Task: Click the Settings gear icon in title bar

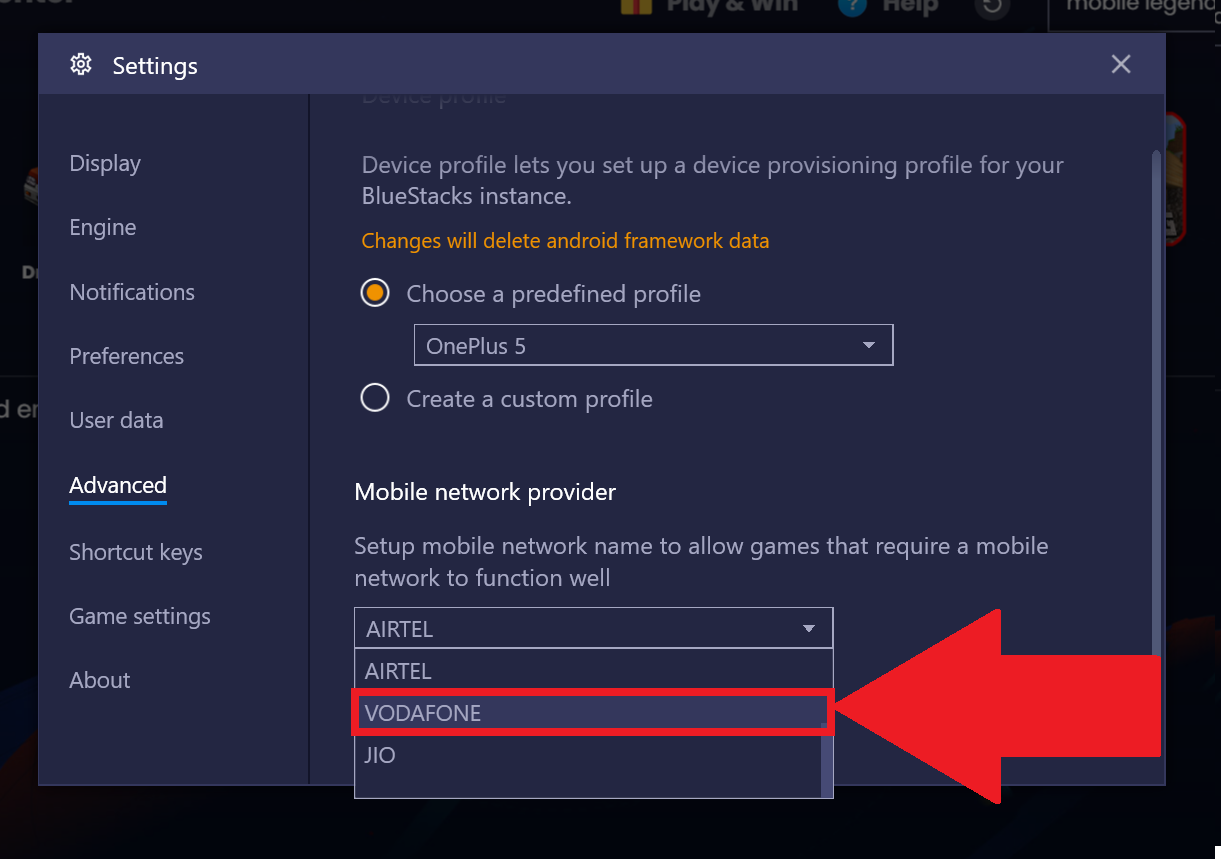Action: click(80, 65)
